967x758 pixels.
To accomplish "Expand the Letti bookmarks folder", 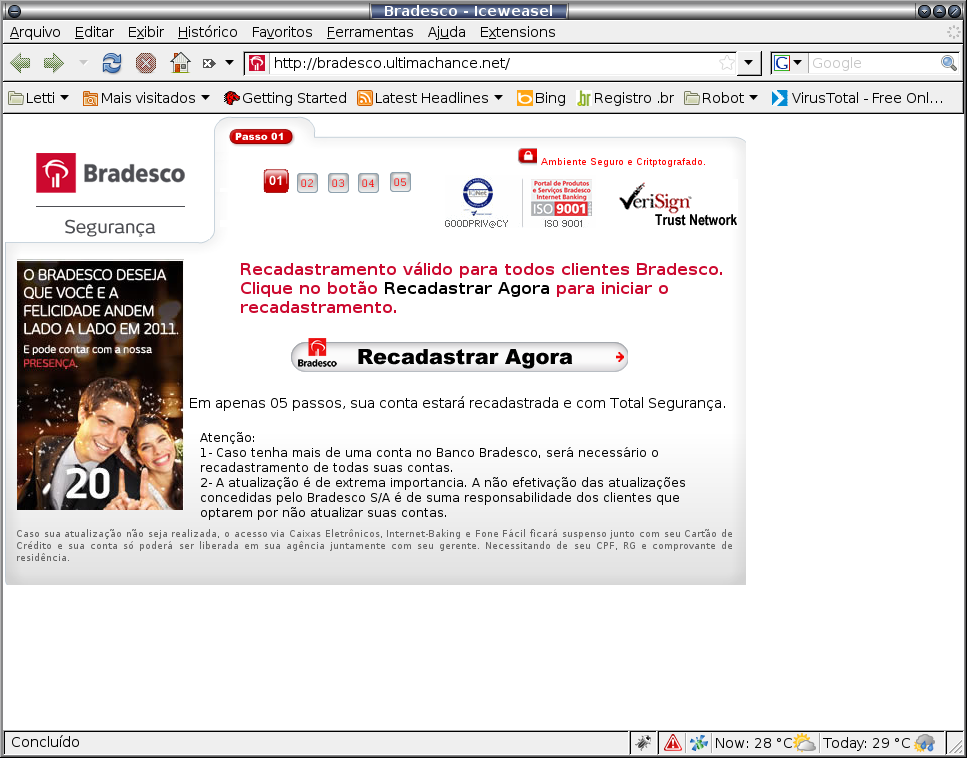I will pos(38,98).
